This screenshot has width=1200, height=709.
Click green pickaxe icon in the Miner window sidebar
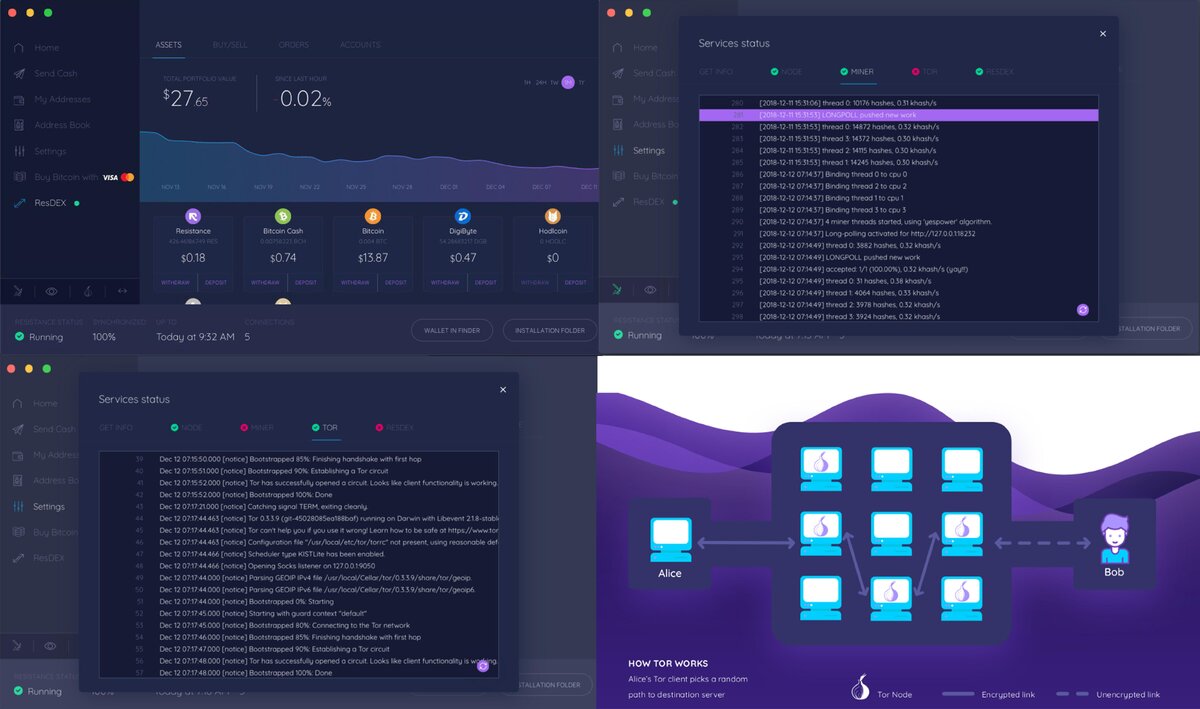pyautogui.click(x=619, y=290)
